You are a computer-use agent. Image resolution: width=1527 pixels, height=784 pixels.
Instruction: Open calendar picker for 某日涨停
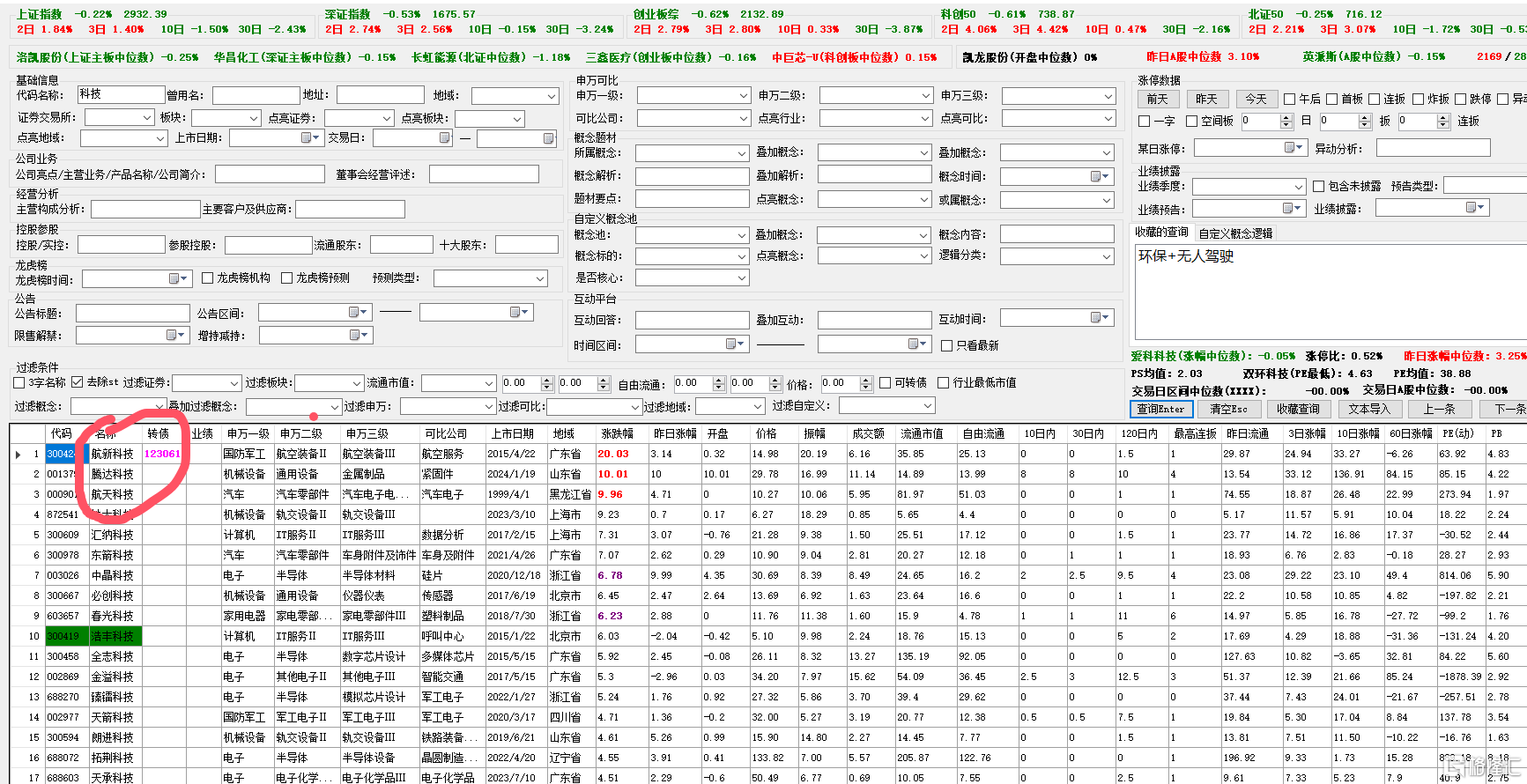click(x=1293, y=147)
